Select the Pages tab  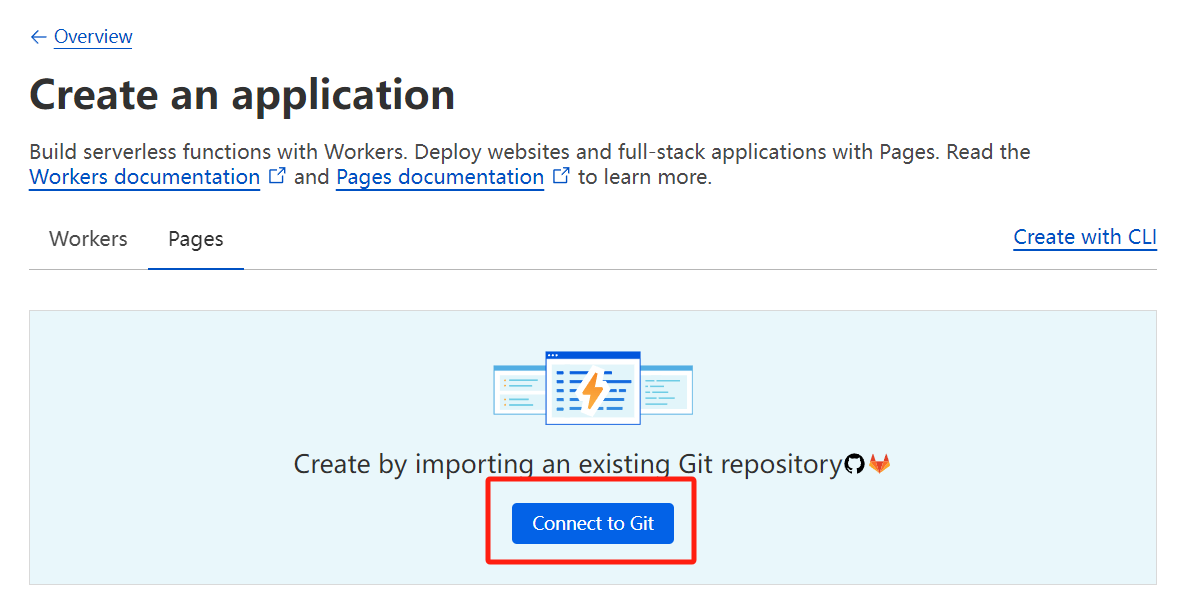(x=196, y=239)
